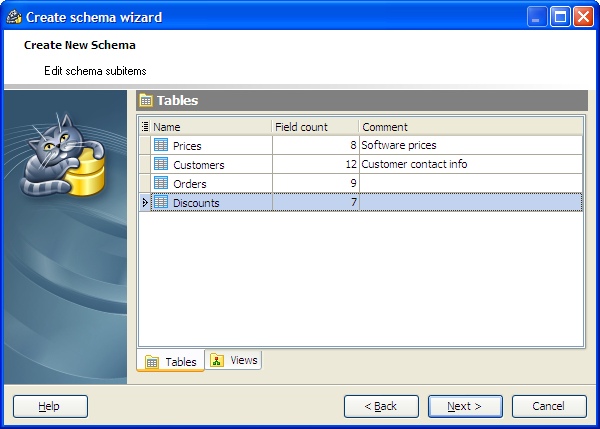
Task: Sort by Field count column header
Action: point(315,127)
